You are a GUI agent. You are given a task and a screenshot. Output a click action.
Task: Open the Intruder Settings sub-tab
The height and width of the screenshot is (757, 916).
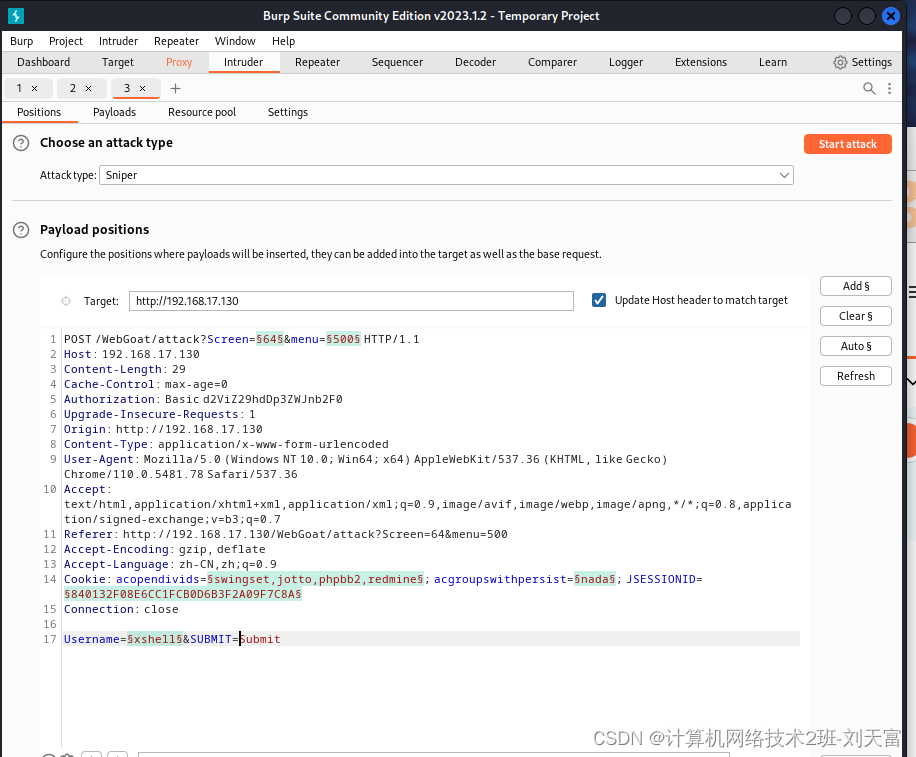pyautogui.click(x=287, y=112)
